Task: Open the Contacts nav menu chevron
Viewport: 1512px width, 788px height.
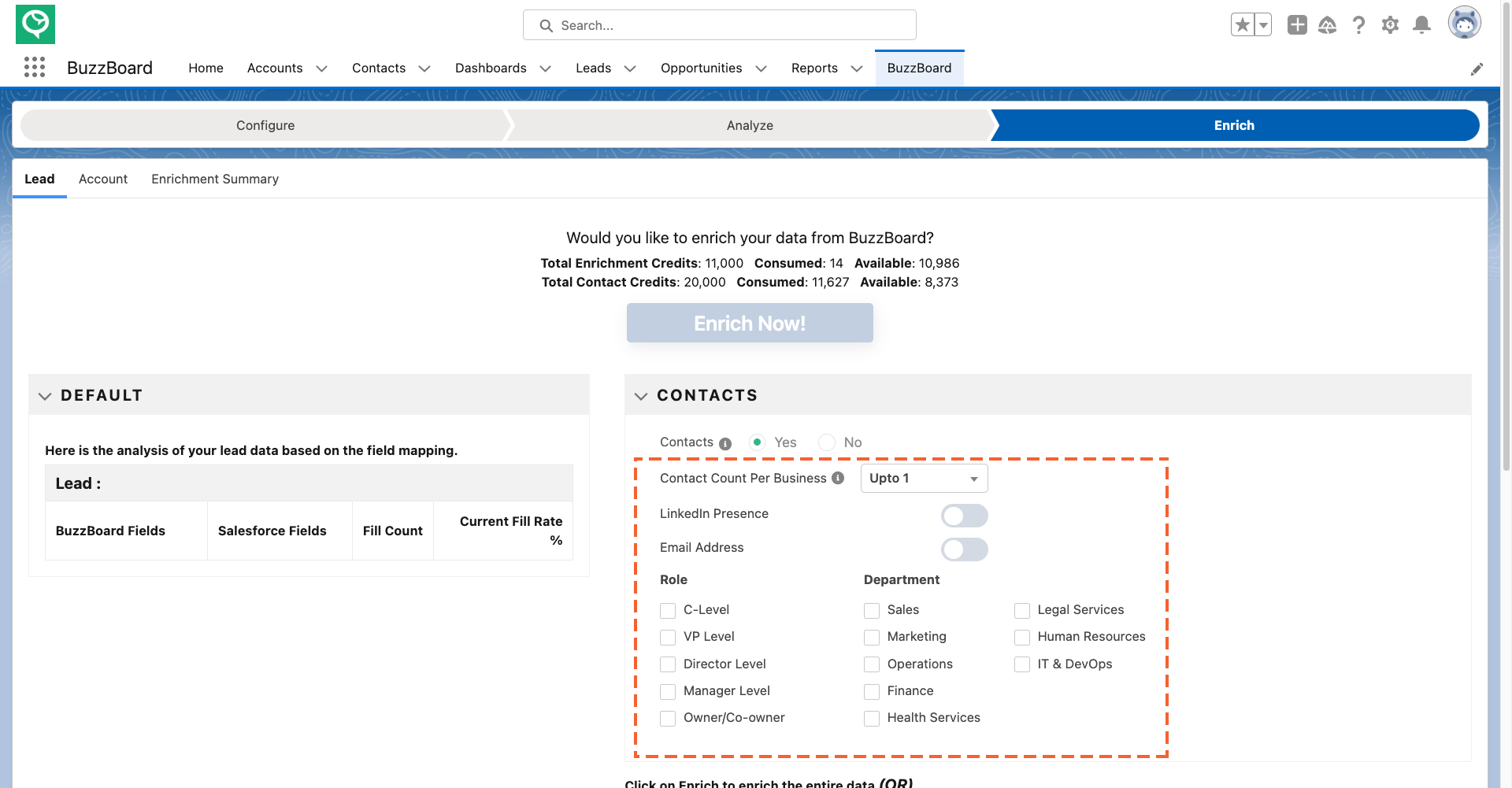Action: pyautogui.click(x=424, y=68)
